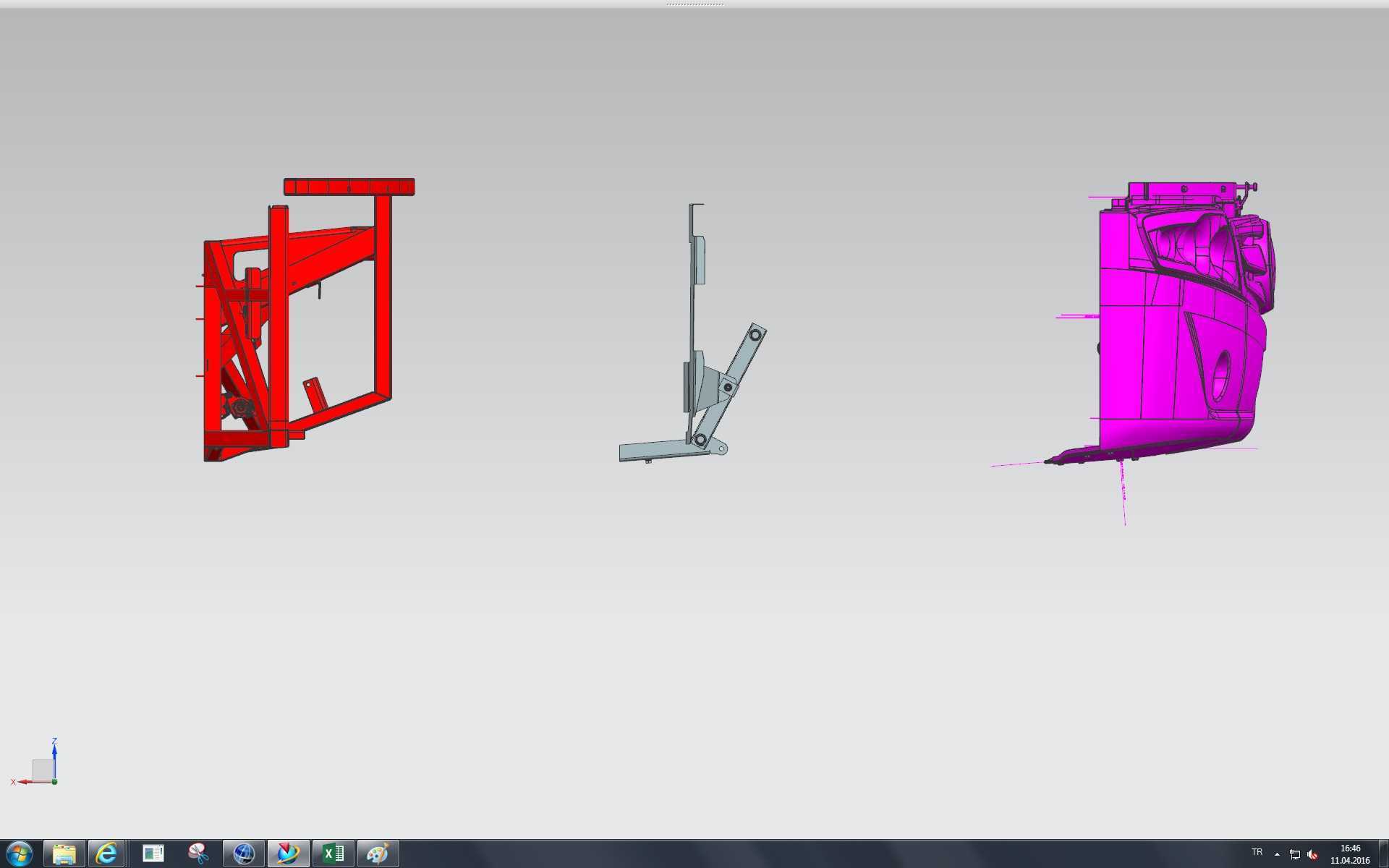Click the dotted fullscreen toolbar handle at top

coord(694,4)
